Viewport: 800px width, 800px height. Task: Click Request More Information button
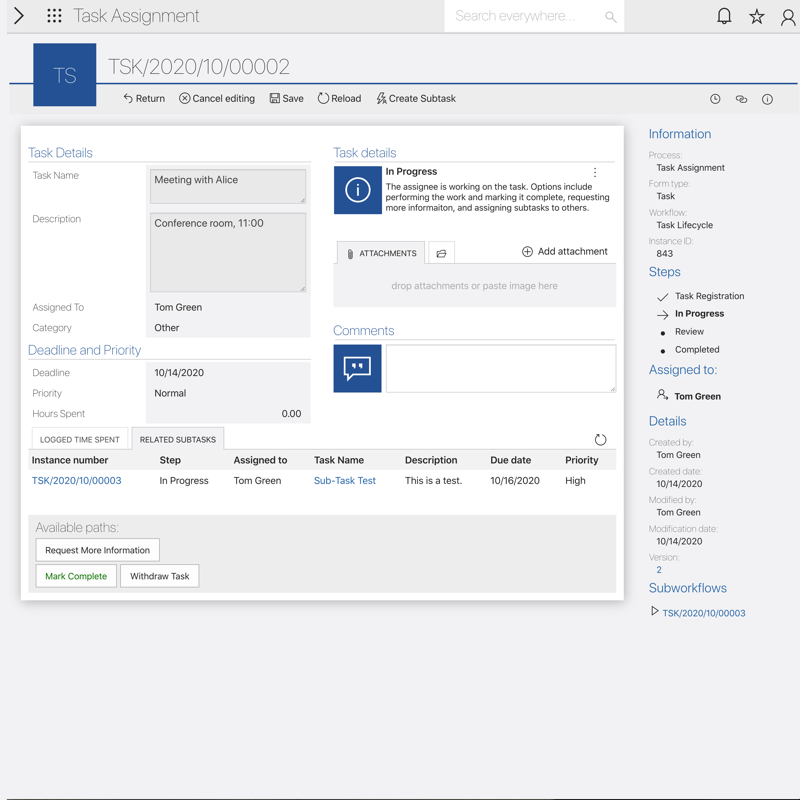[x=97, y=550]
